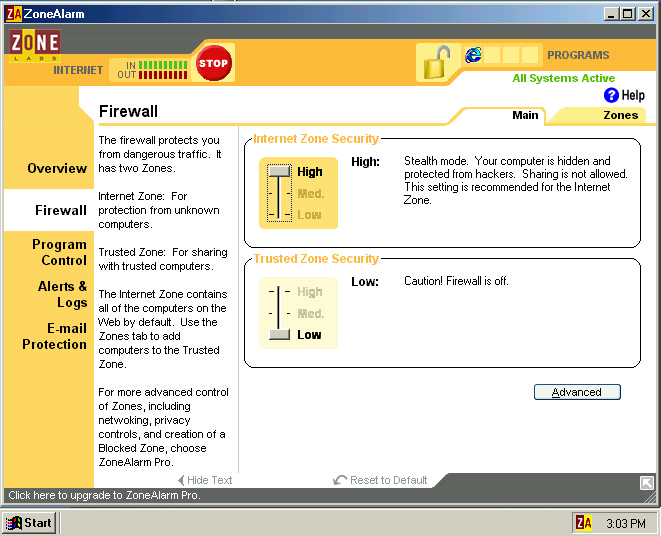This screenshot has width=661, height=536.
Task: Click the Internet Explorer program icon
Action: [473, 55]
